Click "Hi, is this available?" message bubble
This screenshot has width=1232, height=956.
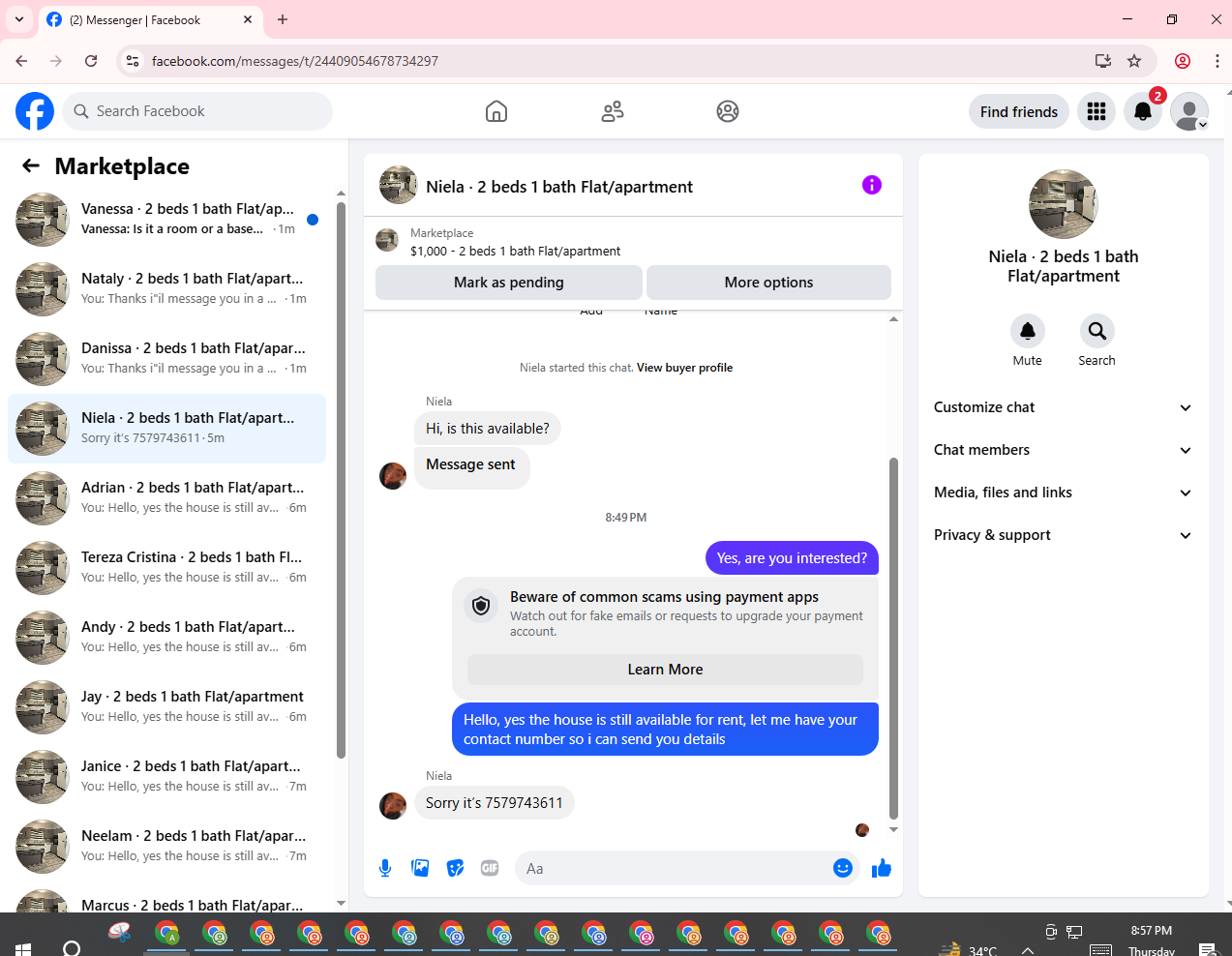click(x=488, y=429)
